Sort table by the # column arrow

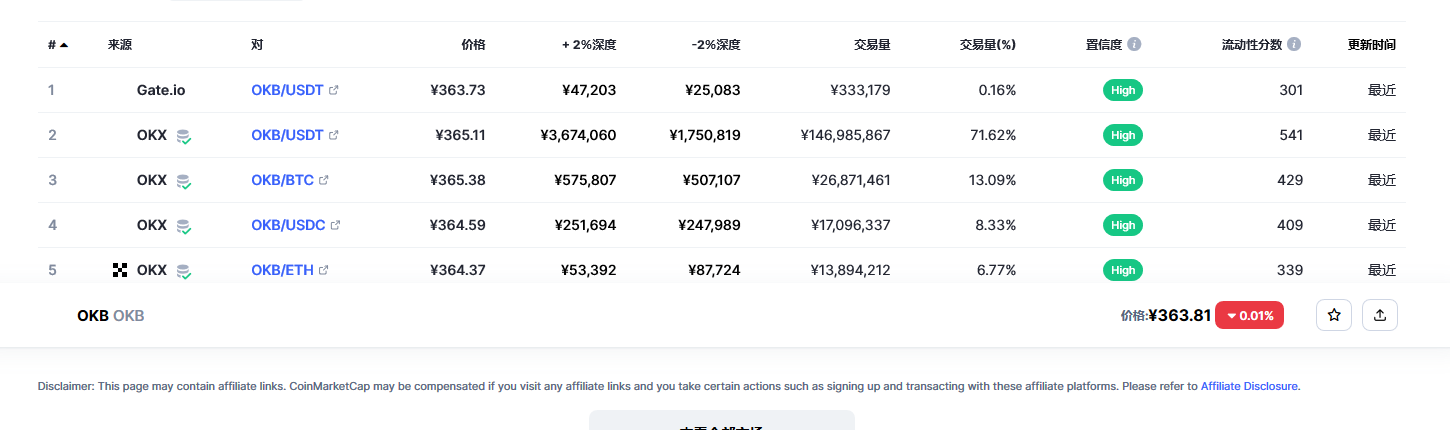click(64, 45)
